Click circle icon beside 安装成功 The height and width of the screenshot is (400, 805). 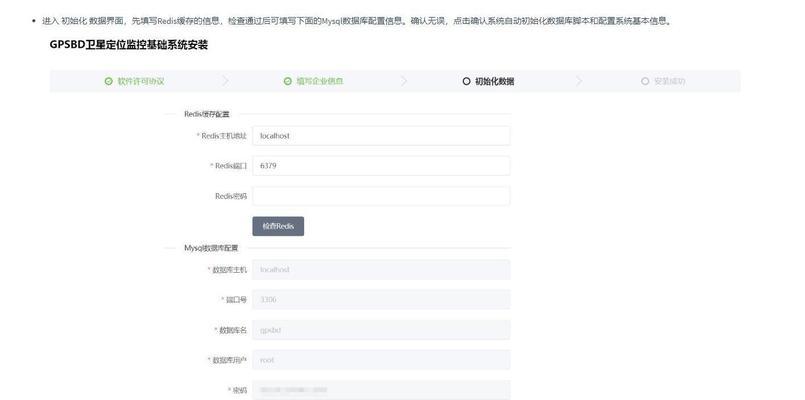pyautogui.click(x=645, y=81)
